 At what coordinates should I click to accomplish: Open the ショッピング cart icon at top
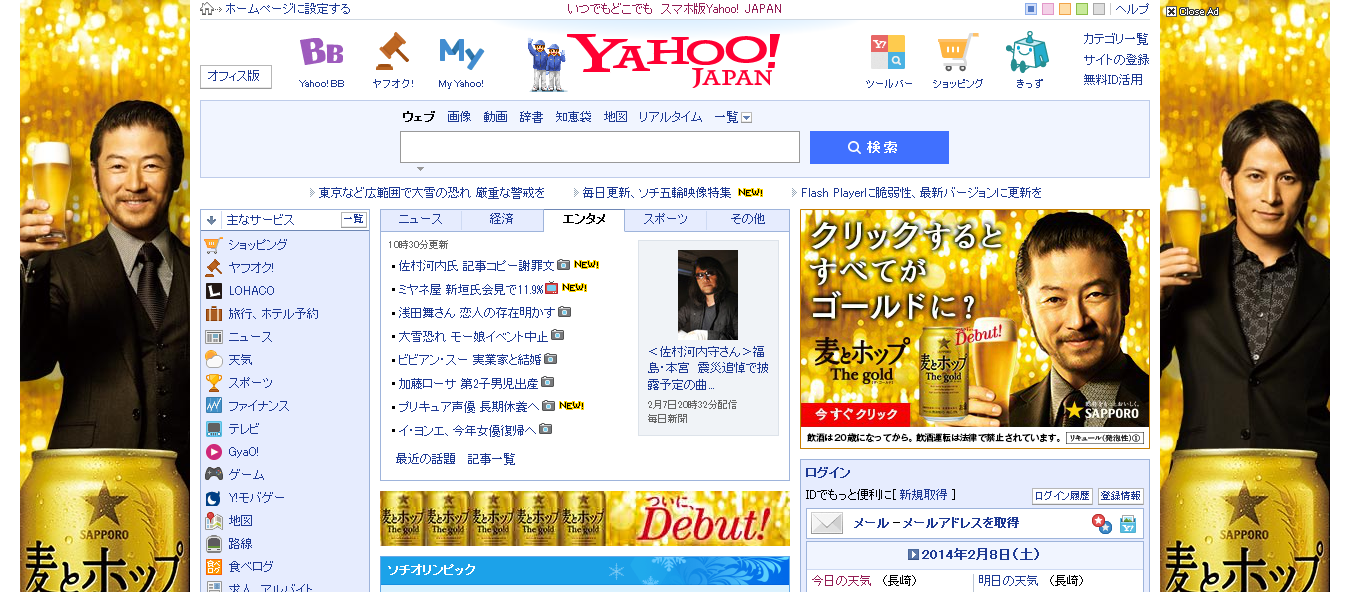click(957, 52)
